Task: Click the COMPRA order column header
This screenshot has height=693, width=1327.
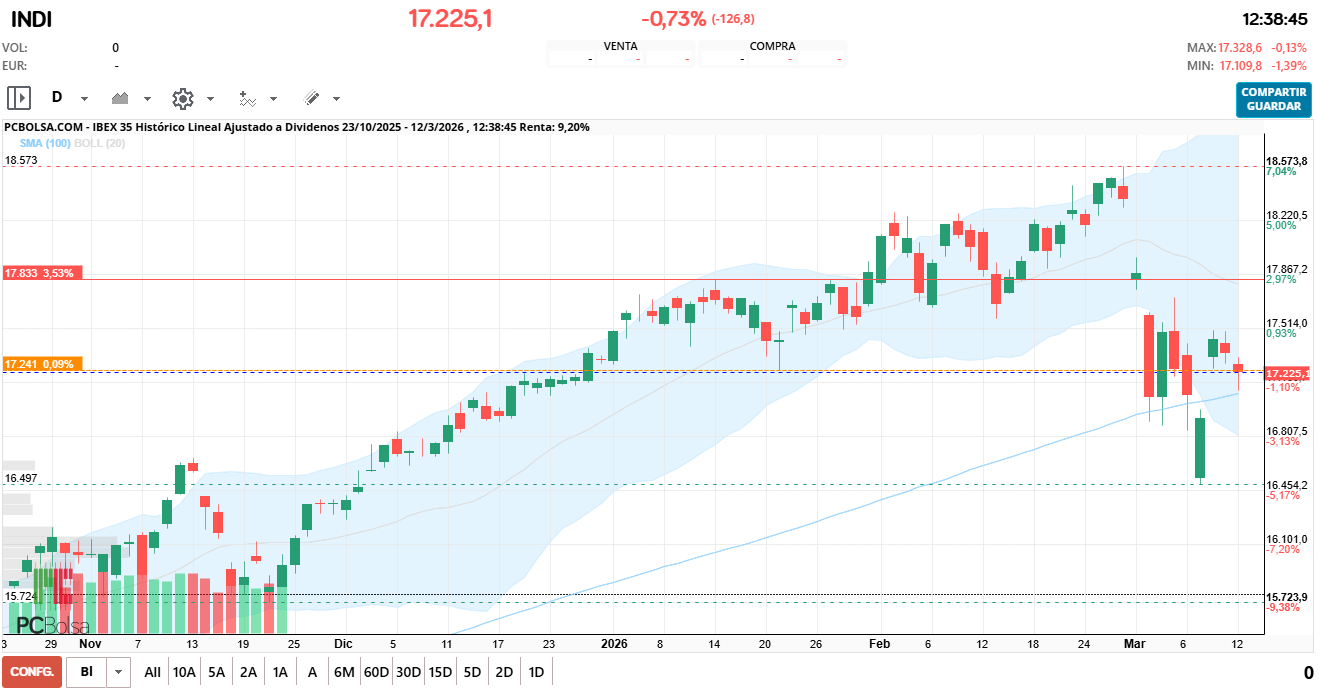Action: pyautogui.click(x=774, y=46)
